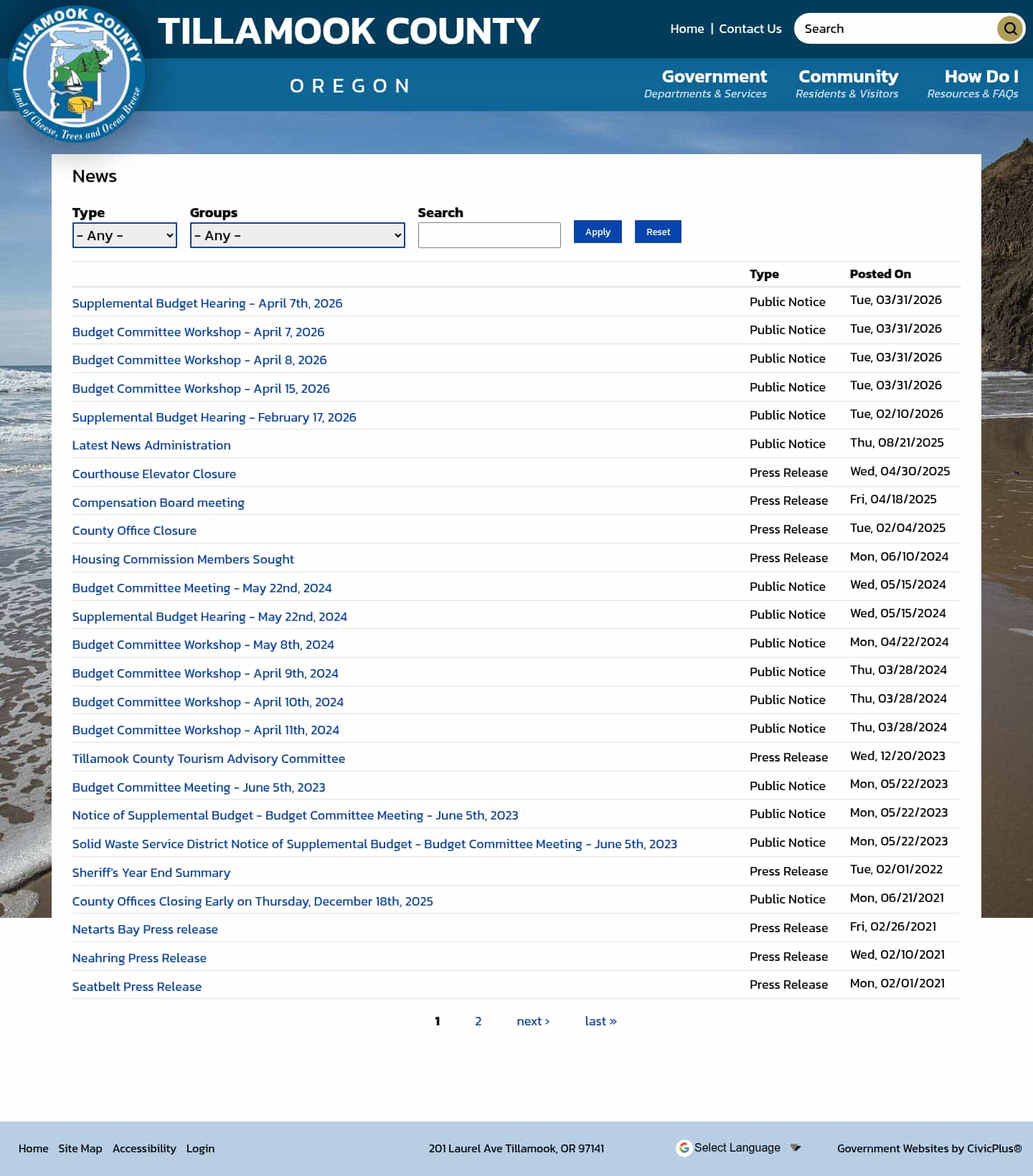Image resolution: width=1033 pixels, height=1176 pixels.
Task: Open Compensation Board meeting release
Action: (x=159, y=503)
